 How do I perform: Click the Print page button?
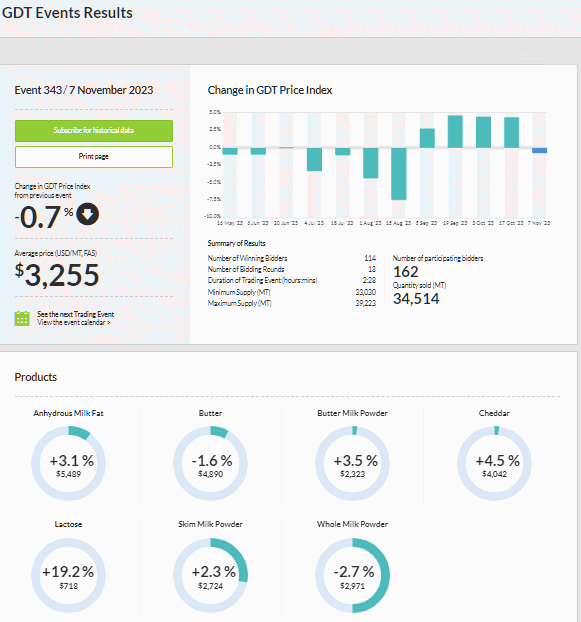[94, 157]
